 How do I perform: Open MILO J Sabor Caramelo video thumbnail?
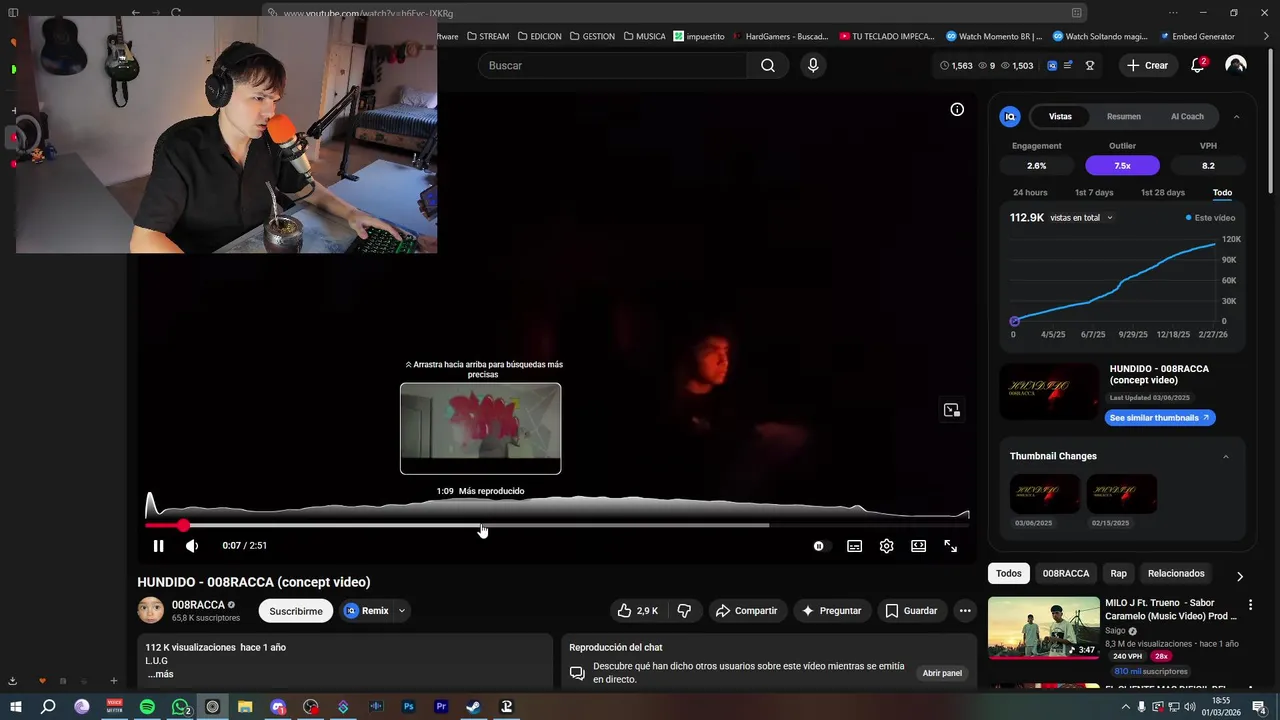[1044, 628]
